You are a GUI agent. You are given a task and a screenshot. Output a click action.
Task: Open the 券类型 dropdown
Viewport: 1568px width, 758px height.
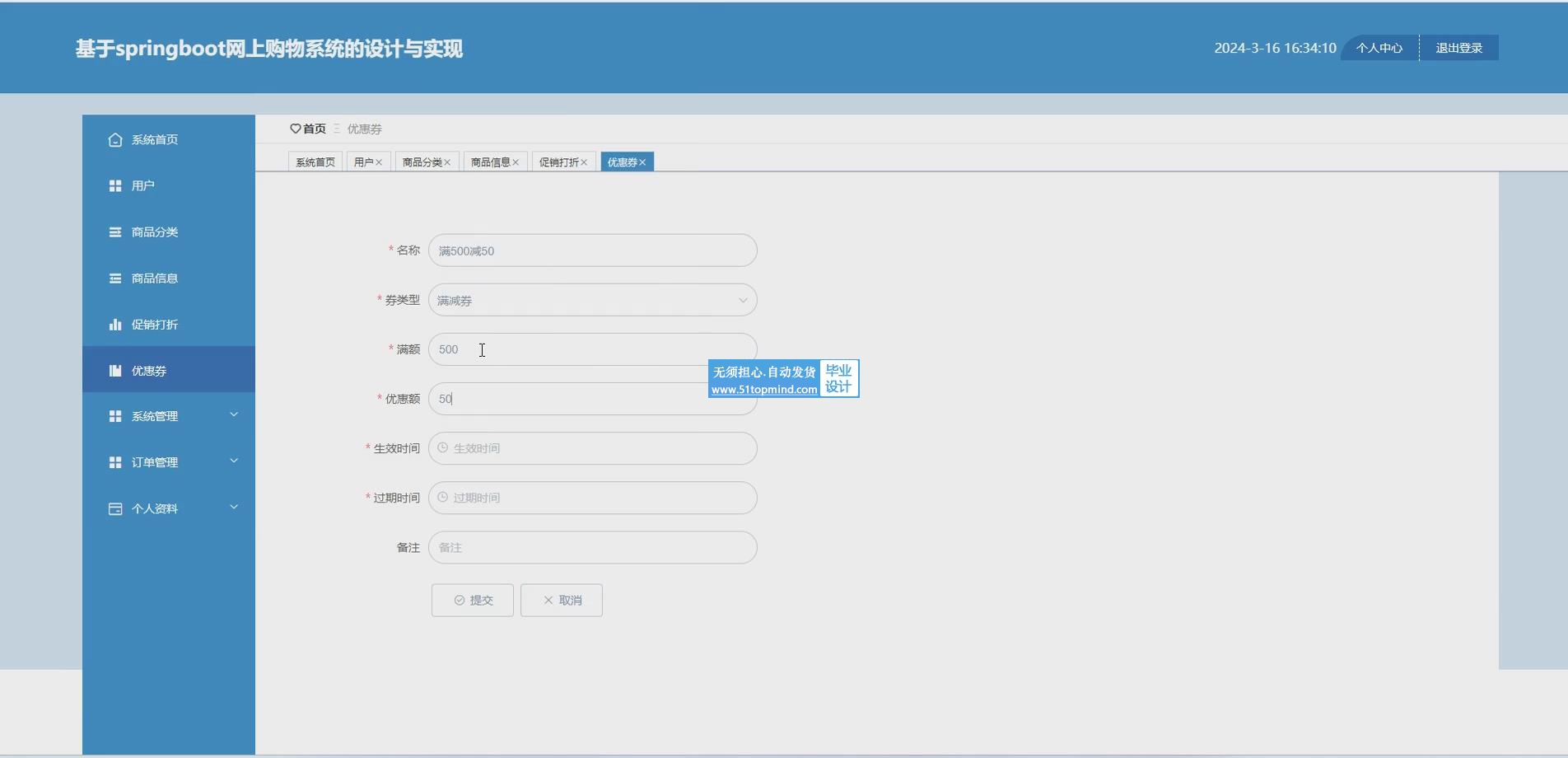point(593,300)
